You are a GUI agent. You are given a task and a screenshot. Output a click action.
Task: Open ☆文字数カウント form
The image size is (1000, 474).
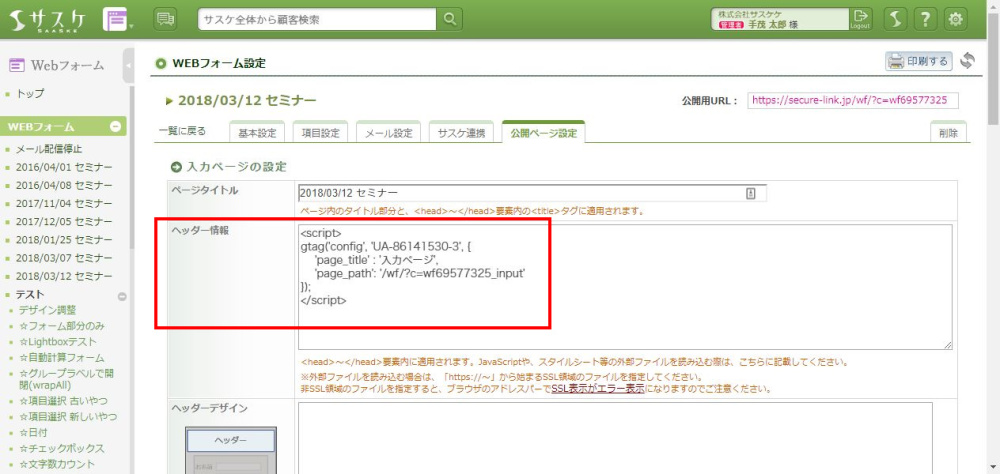[x=57, y=464]
